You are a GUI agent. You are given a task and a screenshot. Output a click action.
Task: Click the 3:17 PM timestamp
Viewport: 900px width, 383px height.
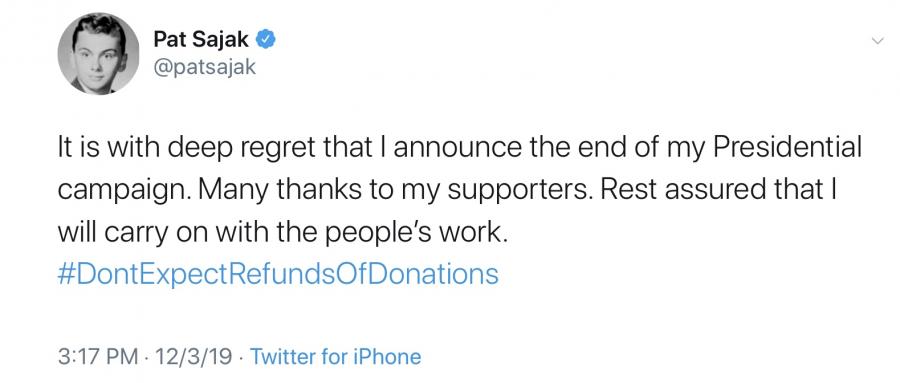(x=98, y=357)
